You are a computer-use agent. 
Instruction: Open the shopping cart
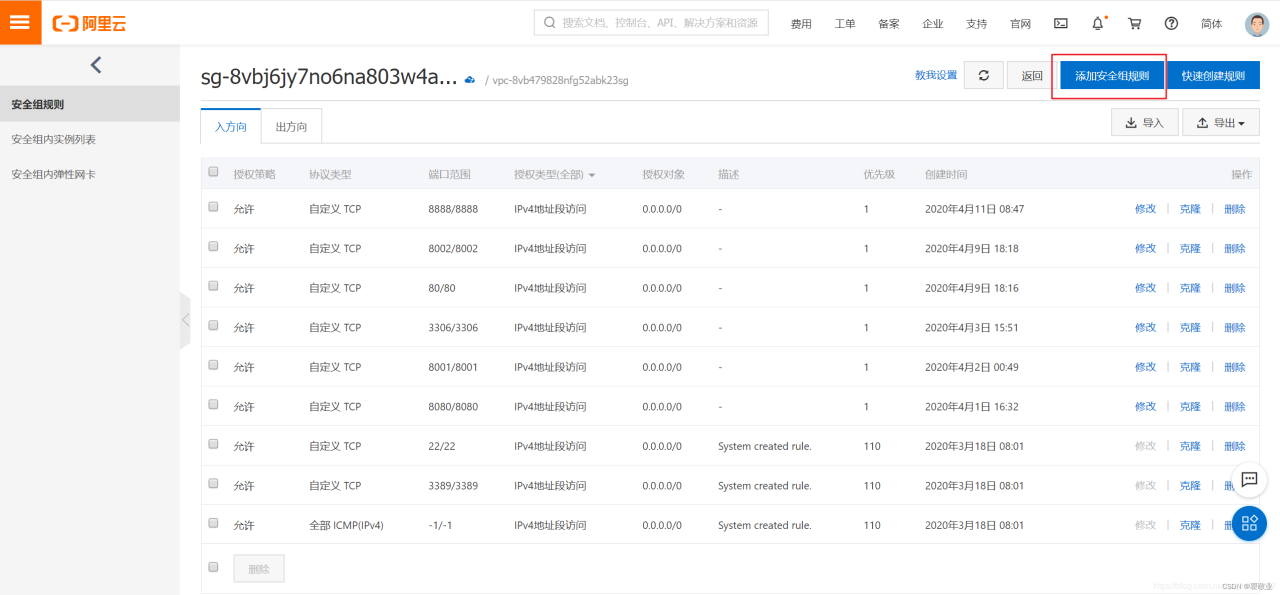(1134, 23)
